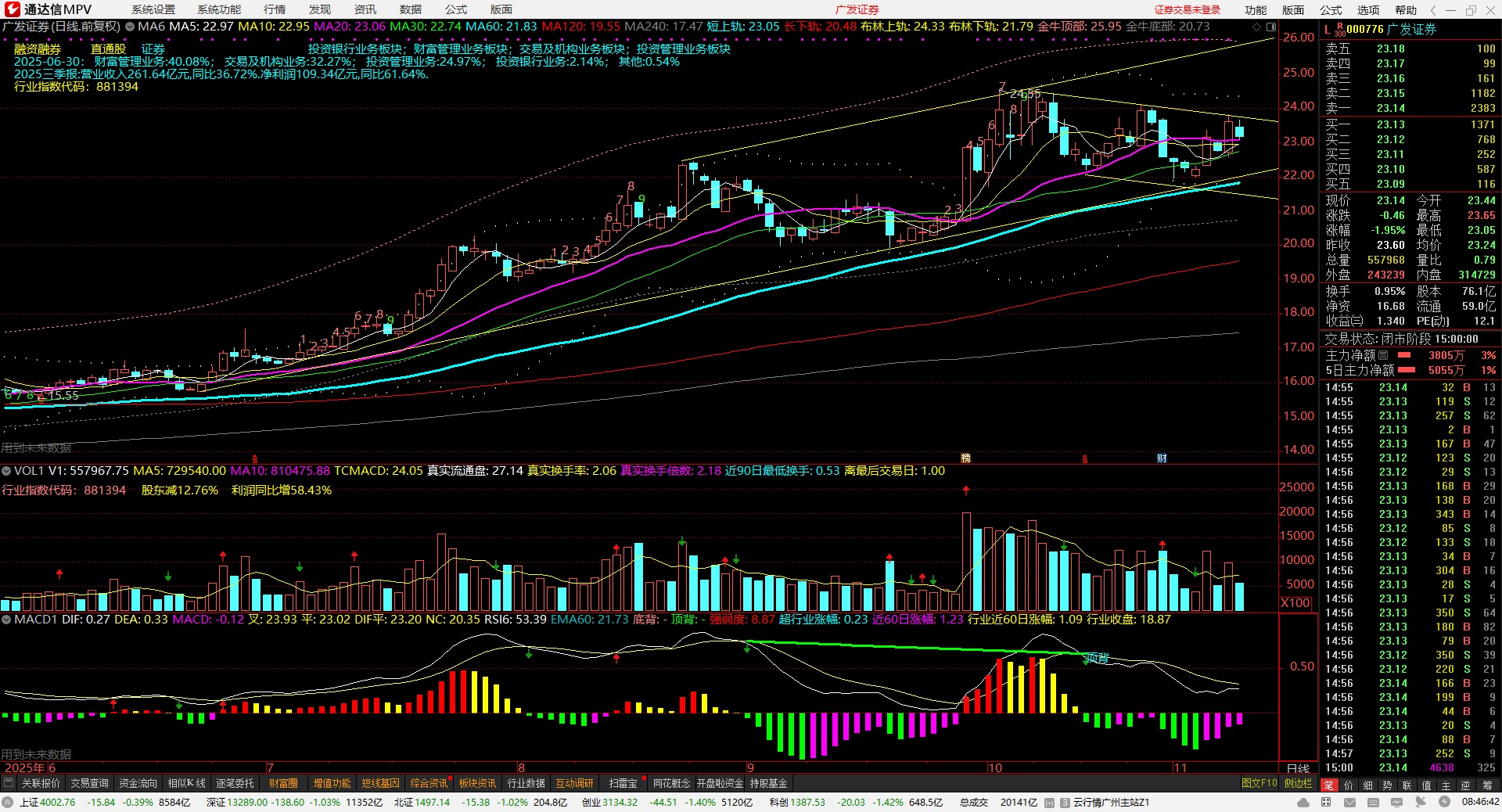Select the 价 price view tab
This screenshot has width=1502, height=812.
pos(1349,785)
